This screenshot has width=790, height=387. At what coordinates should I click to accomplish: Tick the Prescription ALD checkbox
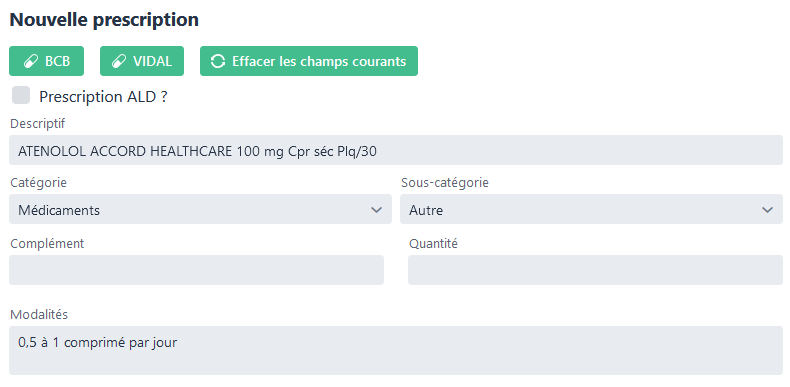click(x=21, y=95)
